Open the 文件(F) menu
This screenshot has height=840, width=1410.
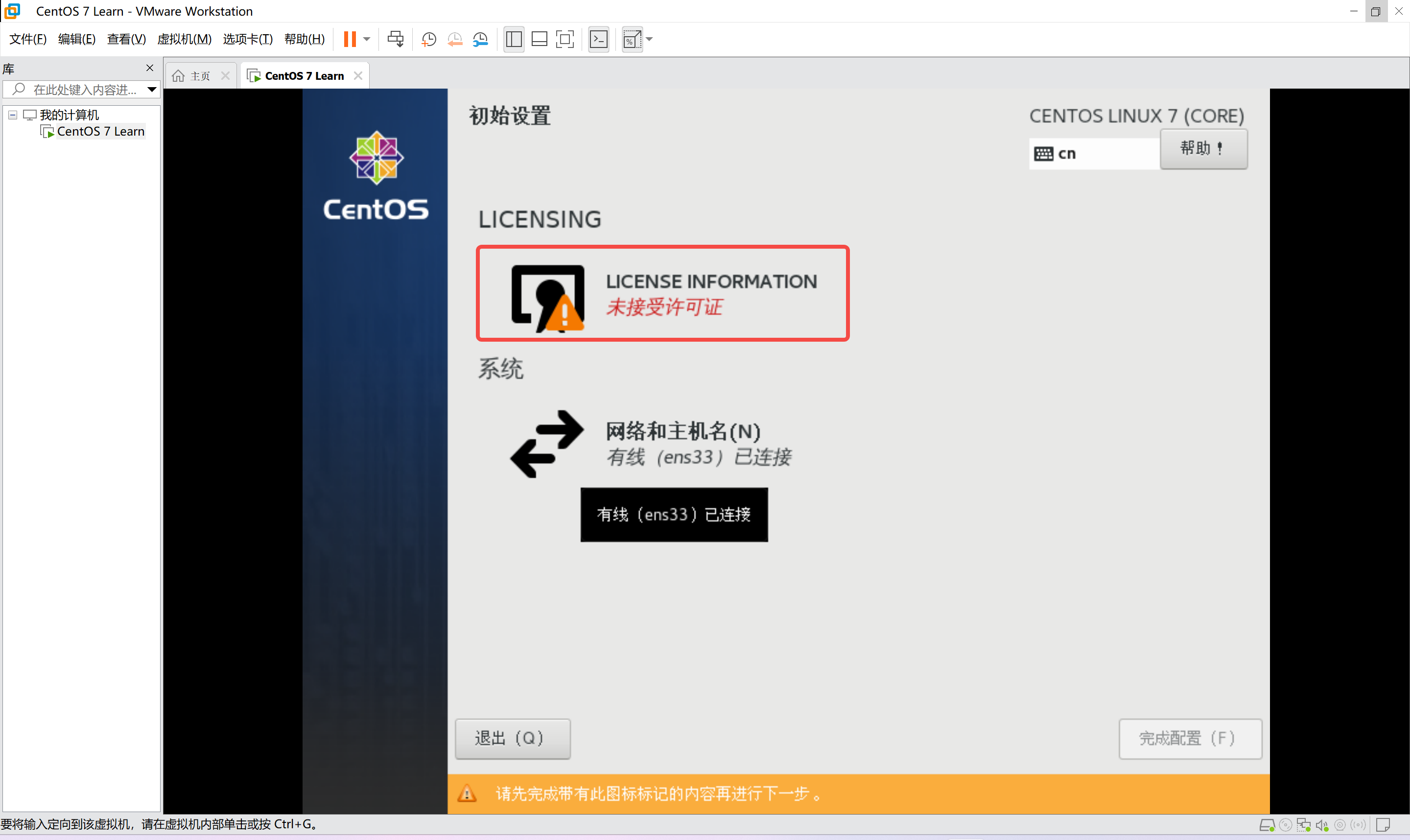[x=28, y=39]
